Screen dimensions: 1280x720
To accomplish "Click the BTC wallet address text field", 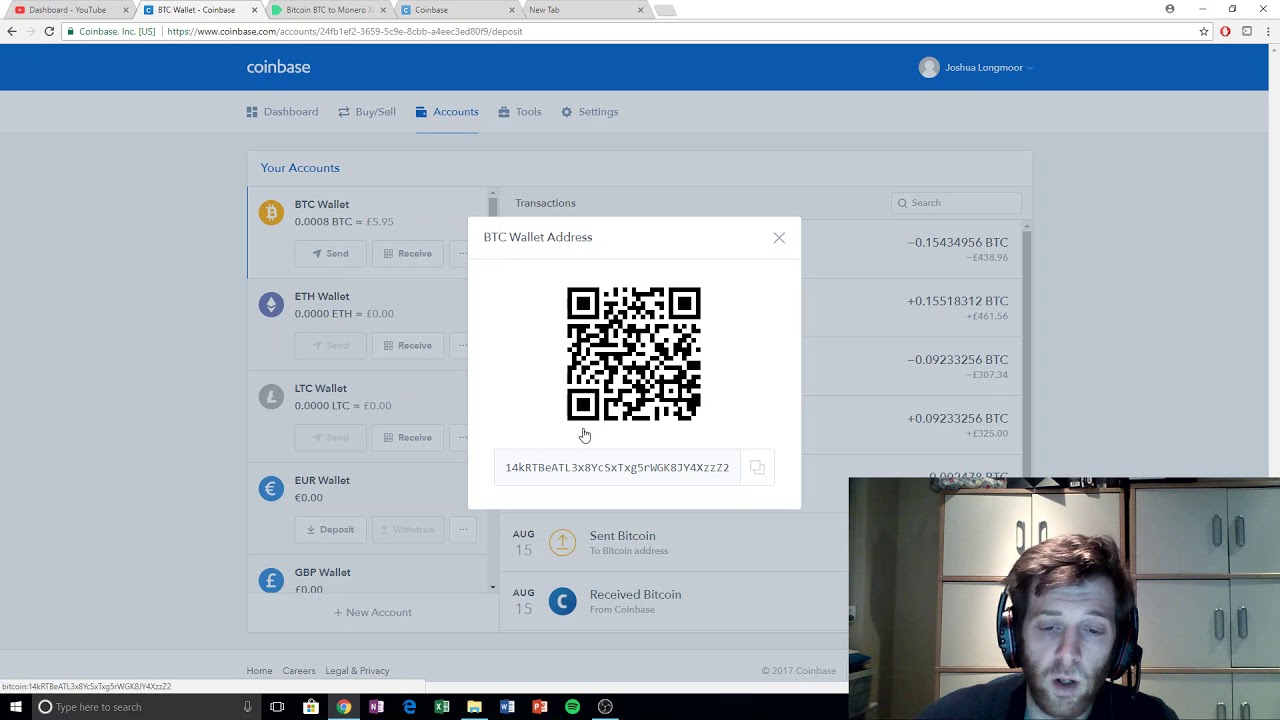I will coord(617,468).
